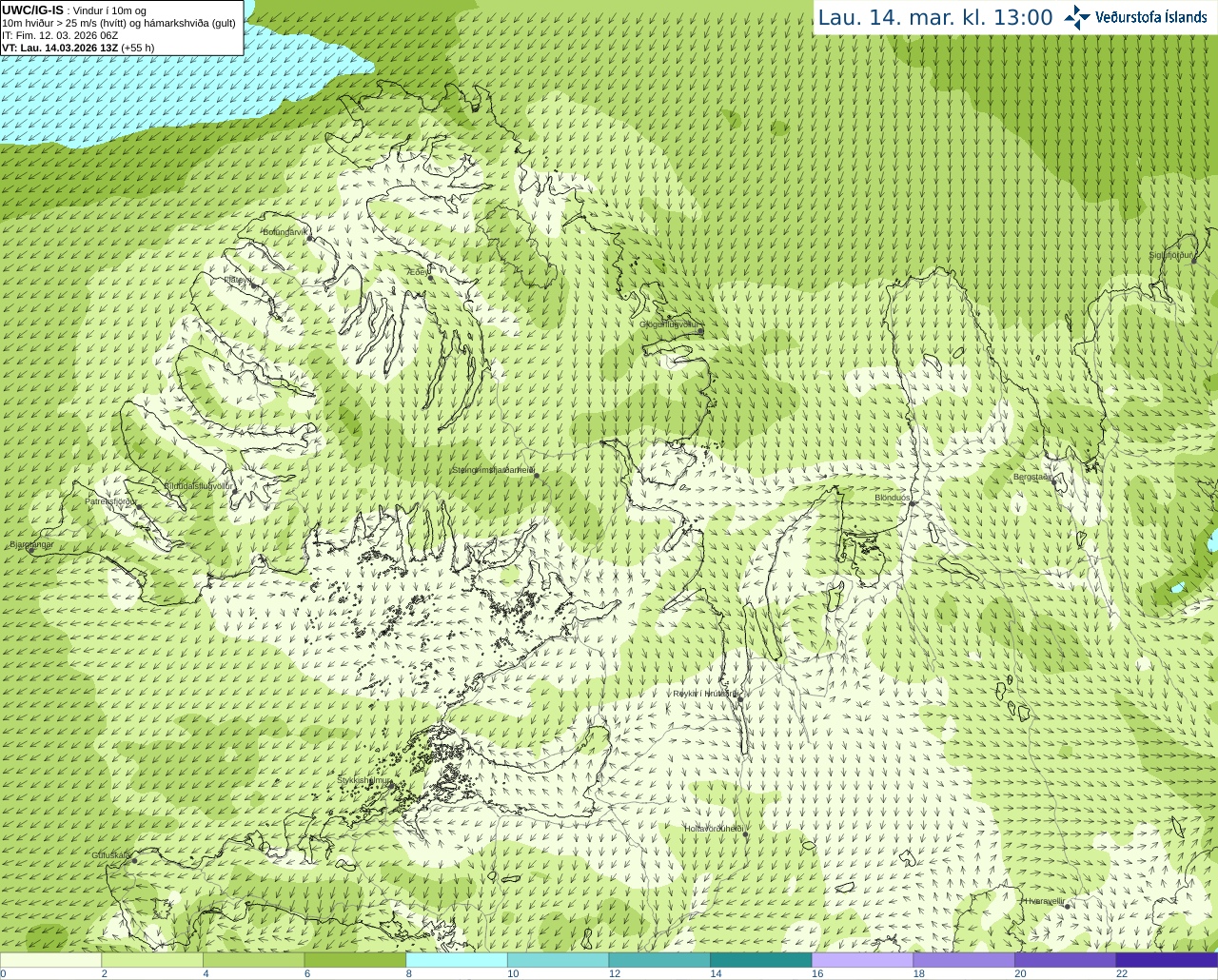Click the Bolungarvík station dot marker
Viewport: 1218px width, 980px height.
click(x=310, y=238)
